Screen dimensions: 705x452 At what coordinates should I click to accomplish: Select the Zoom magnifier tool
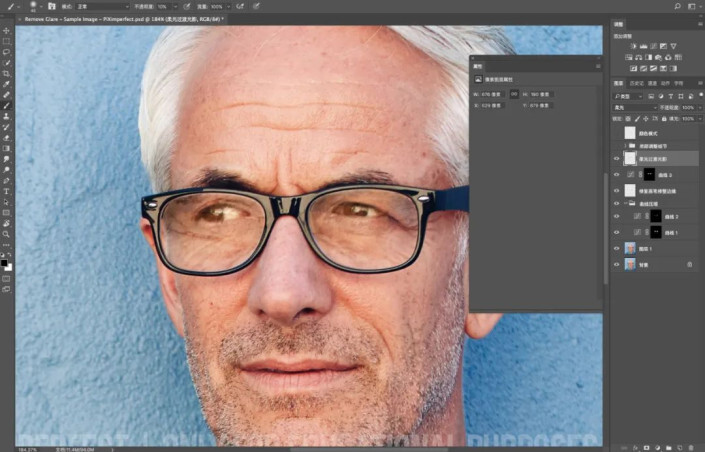6,233
